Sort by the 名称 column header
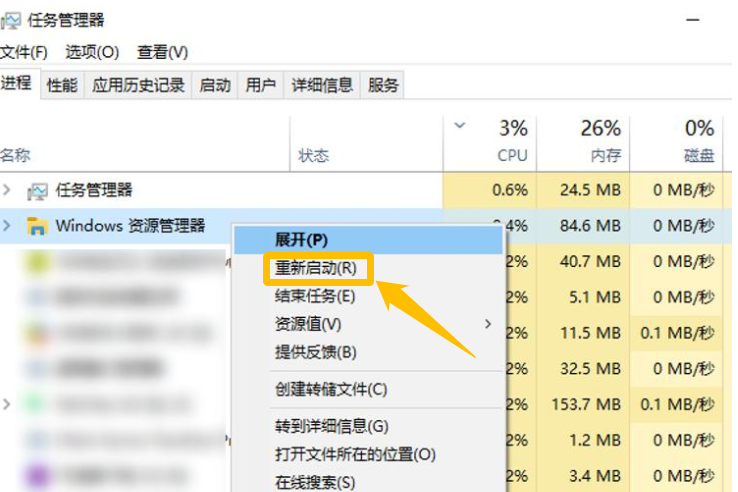738x492 pixels. [x=144, y=144]
